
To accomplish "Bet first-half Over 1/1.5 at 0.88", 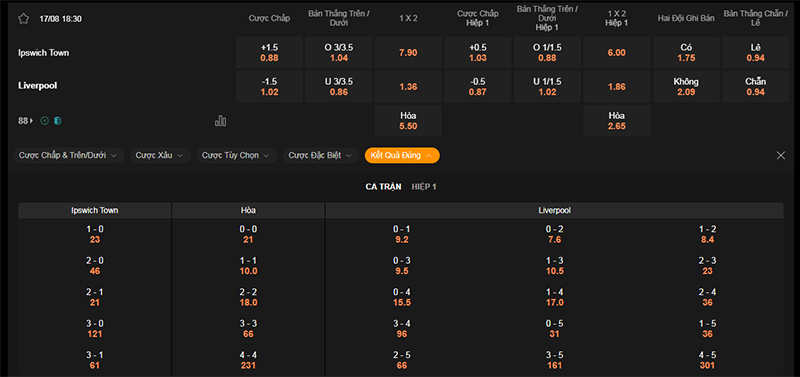I will tap(547, 53).
